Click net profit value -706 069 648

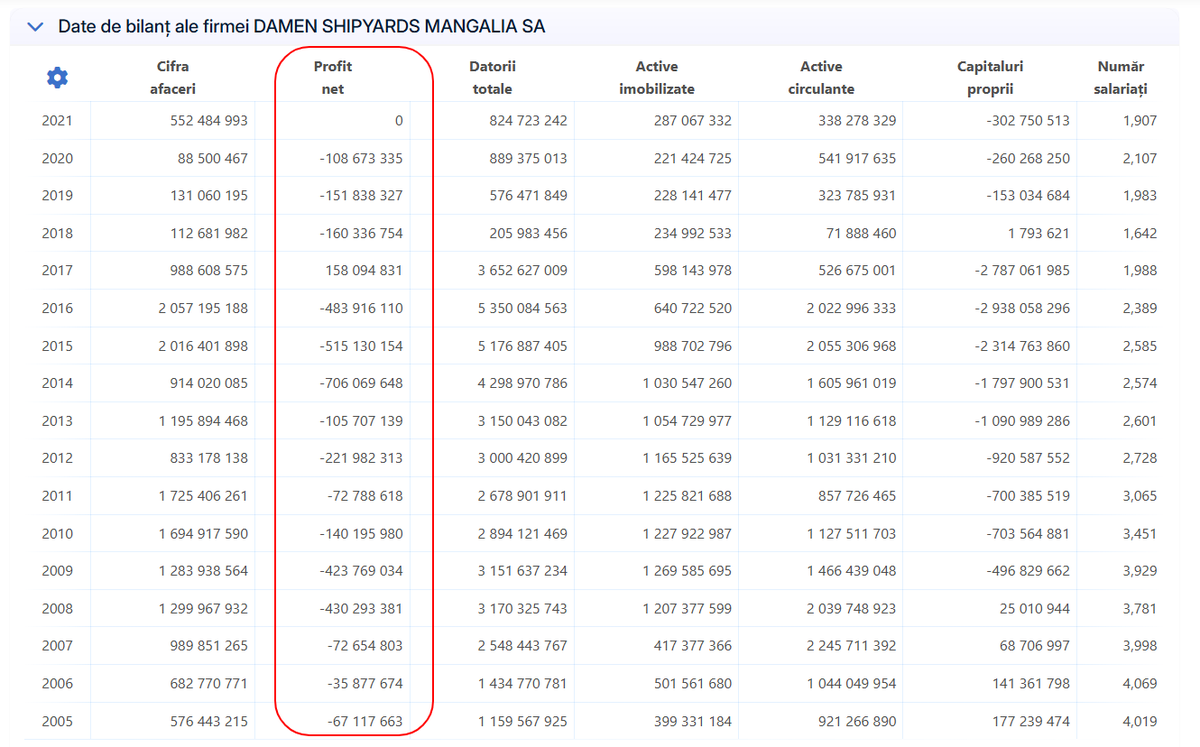(x=361, y=383)
